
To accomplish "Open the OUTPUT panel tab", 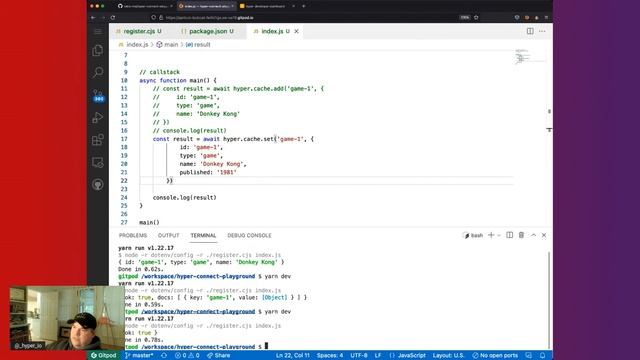I will click(x=168, y=236).
